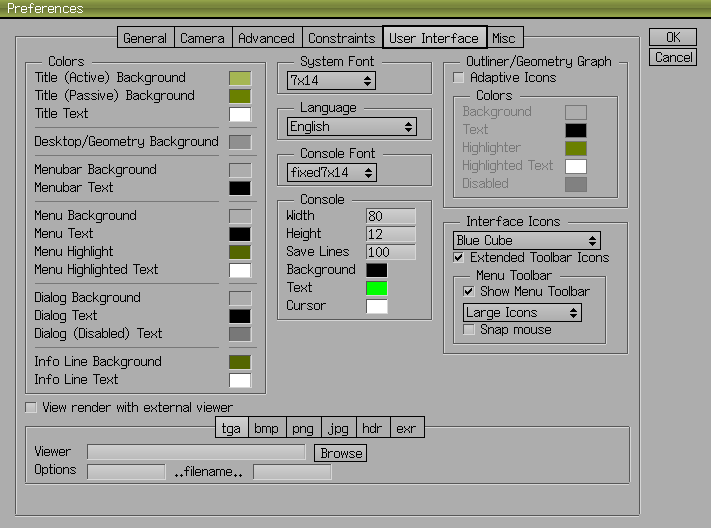The width and height of the screenshot is (711, 528).
Task: Change Menu Highlighted Text color swatch
Action: point(240,270)
